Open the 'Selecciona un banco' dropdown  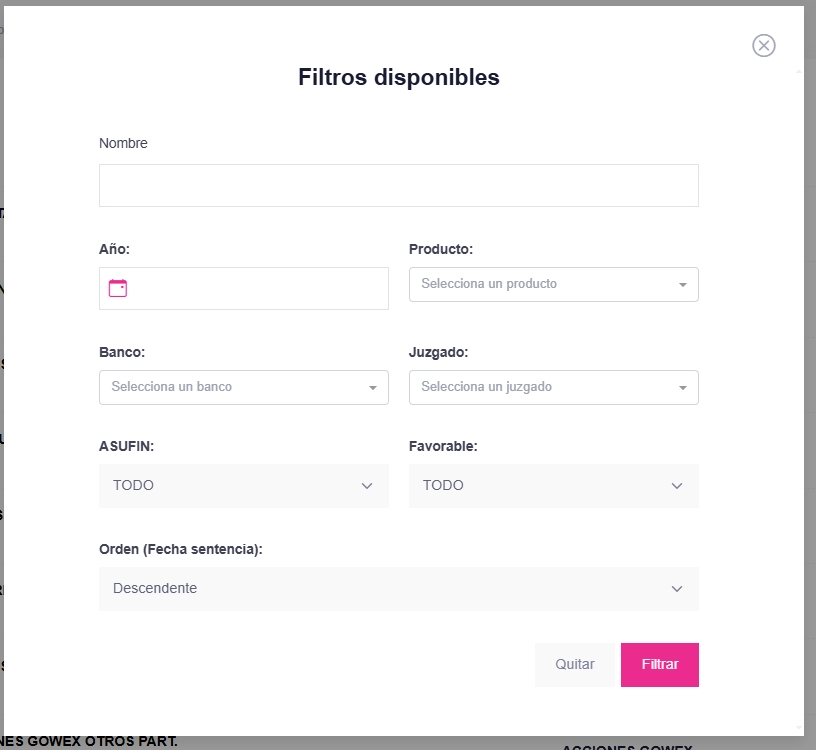click(230, 387)
